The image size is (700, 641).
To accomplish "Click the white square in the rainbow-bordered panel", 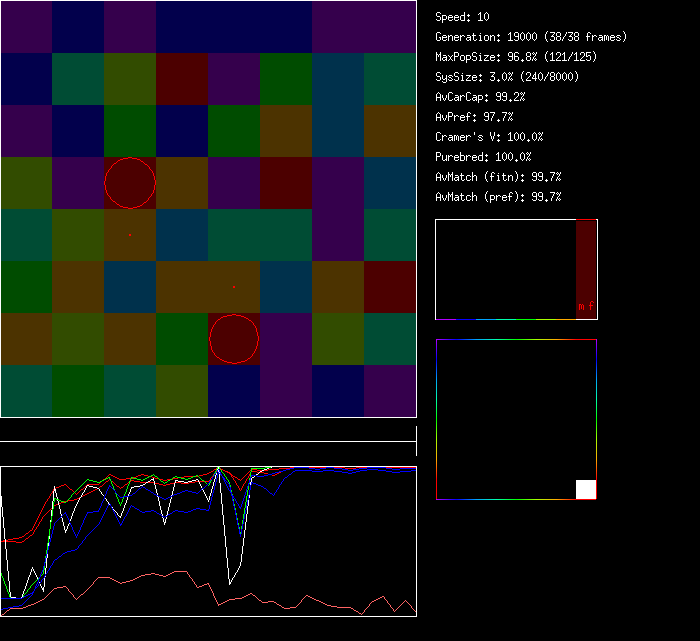I will 586,489.
